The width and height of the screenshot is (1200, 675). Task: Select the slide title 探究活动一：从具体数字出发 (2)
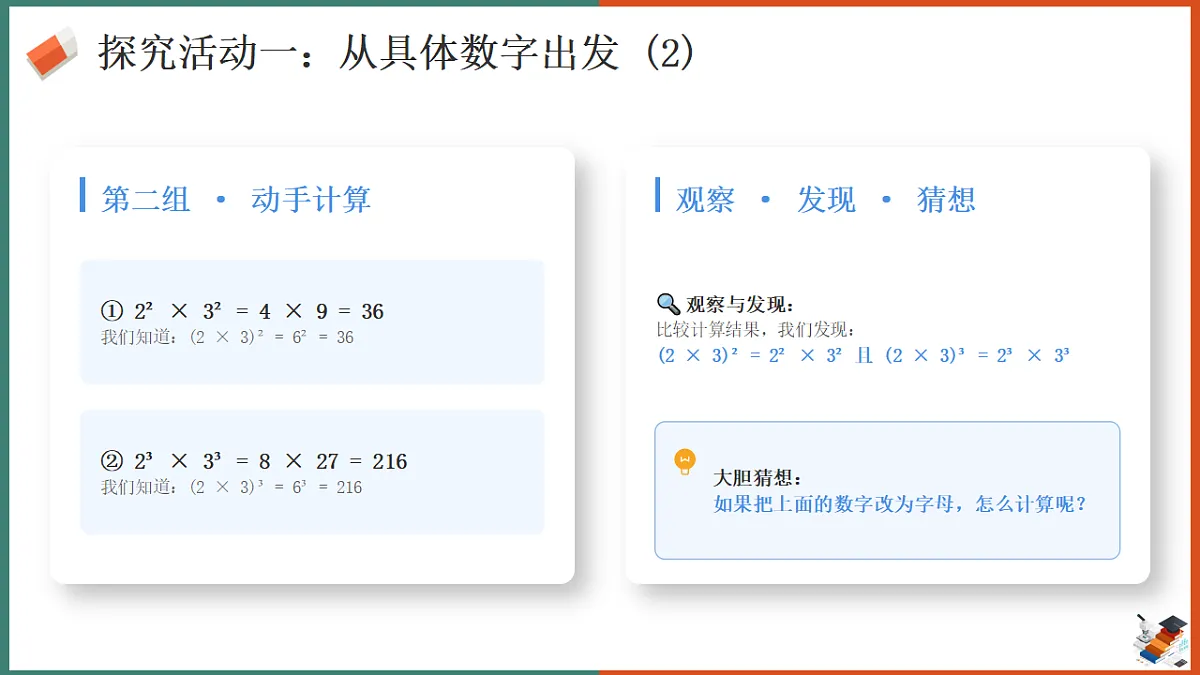(x=396, y=54)
